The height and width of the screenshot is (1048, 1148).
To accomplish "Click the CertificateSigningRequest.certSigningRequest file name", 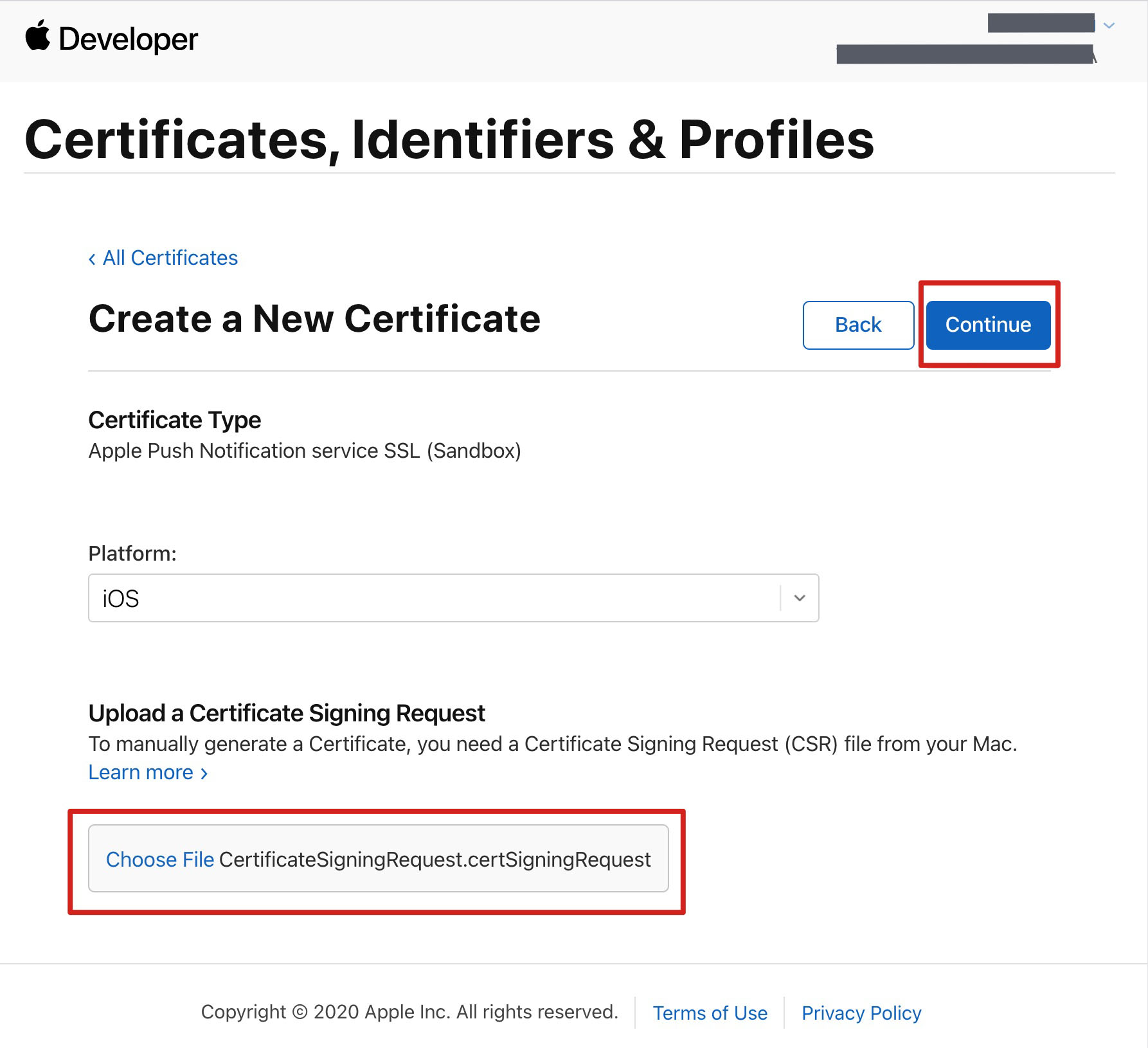I will pyautogui.click(x=435, y=860).
